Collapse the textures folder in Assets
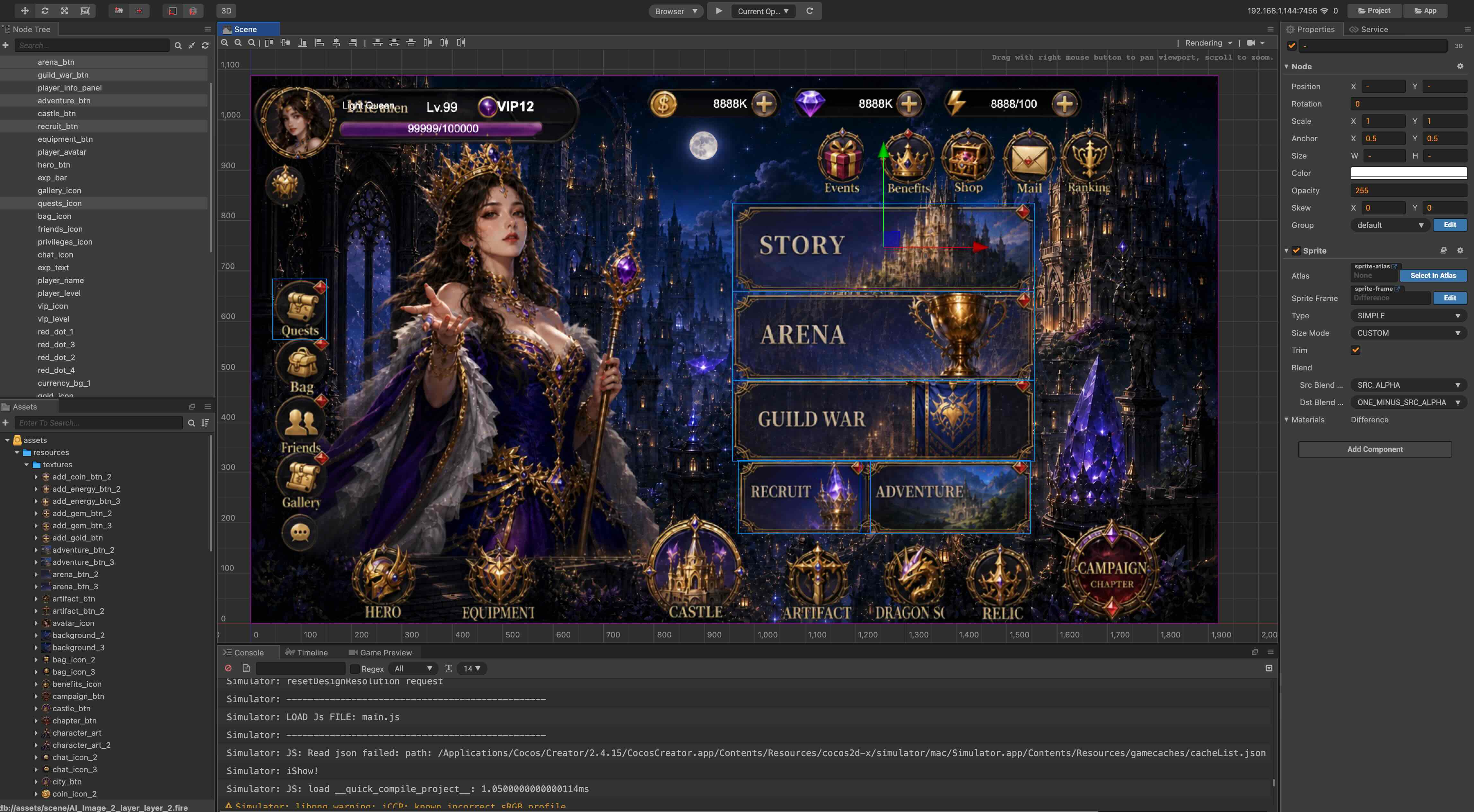 [26, 464]
